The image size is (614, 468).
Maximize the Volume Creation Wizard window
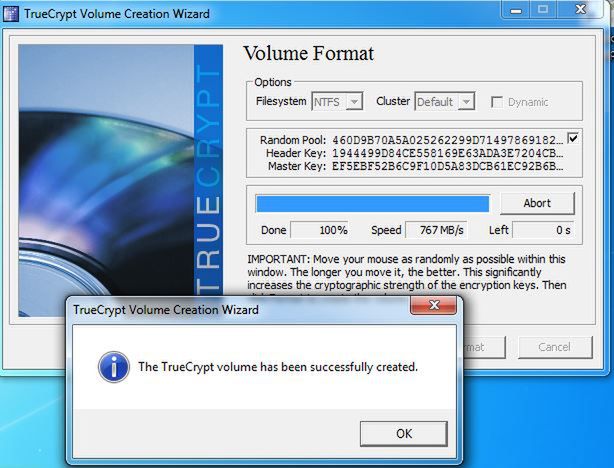coord(543,9)
